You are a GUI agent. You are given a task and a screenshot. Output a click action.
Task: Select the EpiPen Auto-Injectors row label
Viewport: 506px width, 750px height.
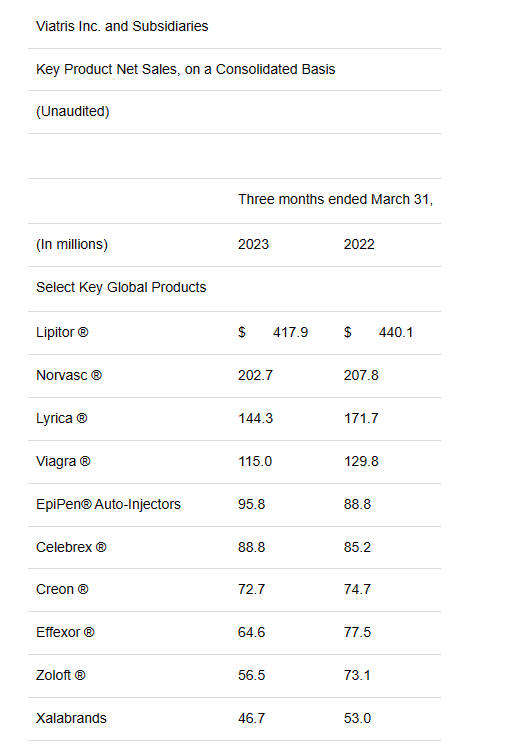tap(109, 505)
